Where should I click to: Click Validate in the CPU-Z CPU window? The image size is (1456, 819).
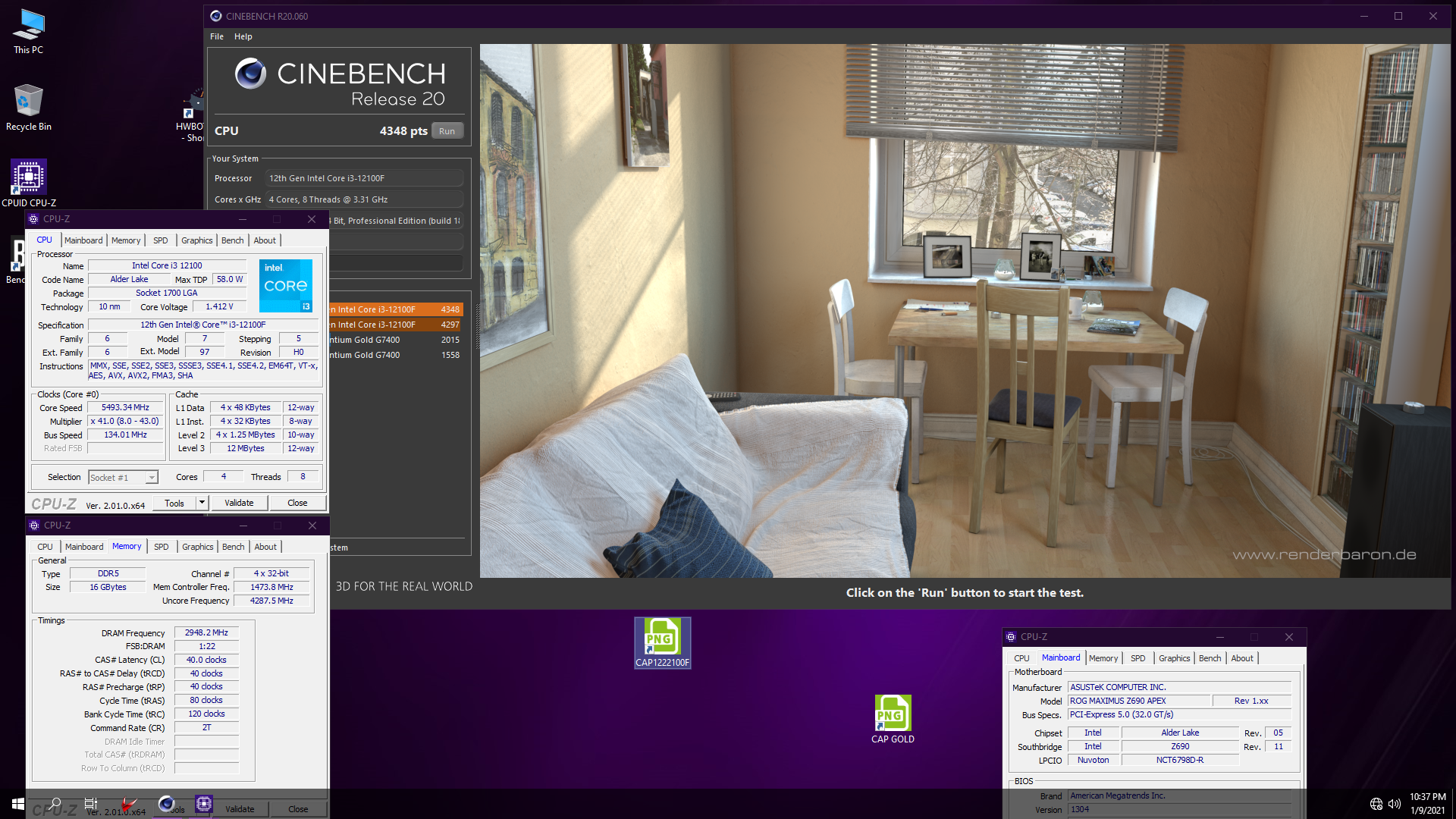point(239,503)
